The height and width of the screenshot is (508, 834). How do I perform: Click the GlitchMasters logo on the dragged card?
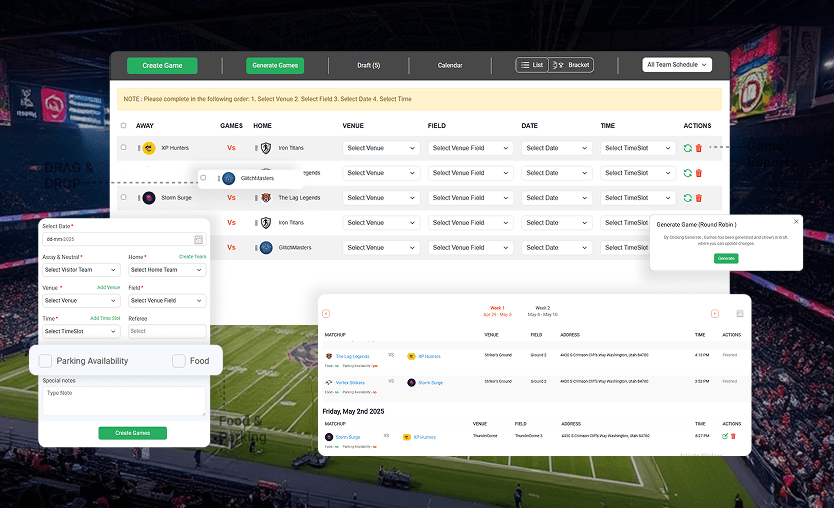coord(229,178)
